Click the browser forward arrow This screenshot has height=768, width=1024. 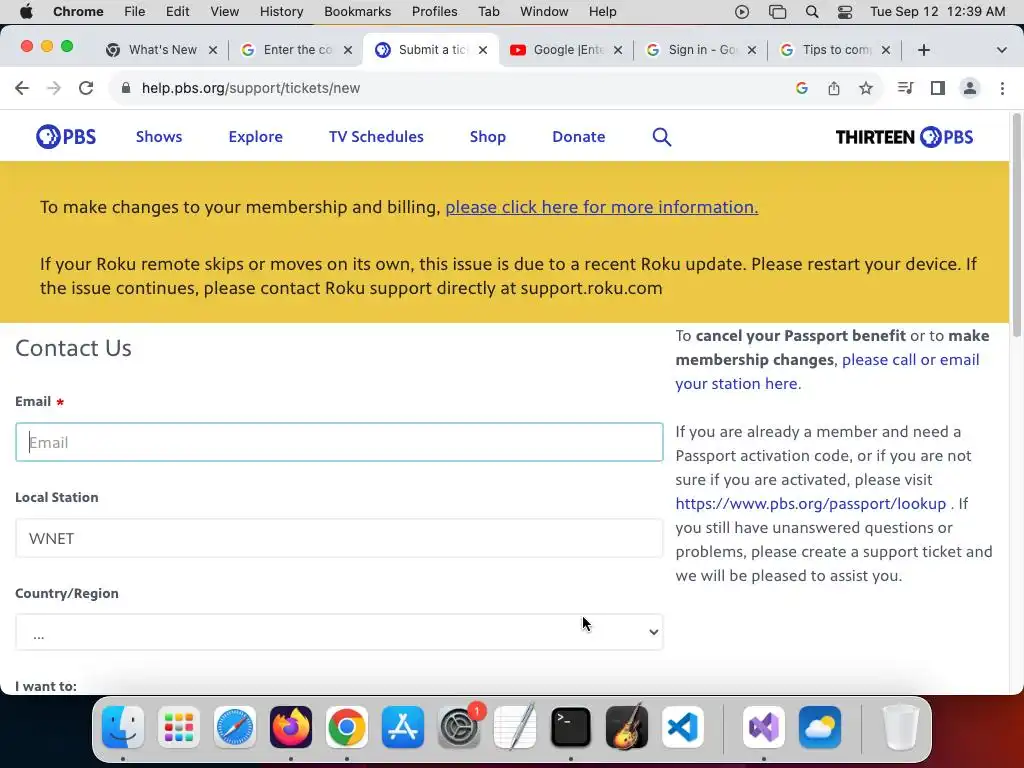tap(54, 88)
